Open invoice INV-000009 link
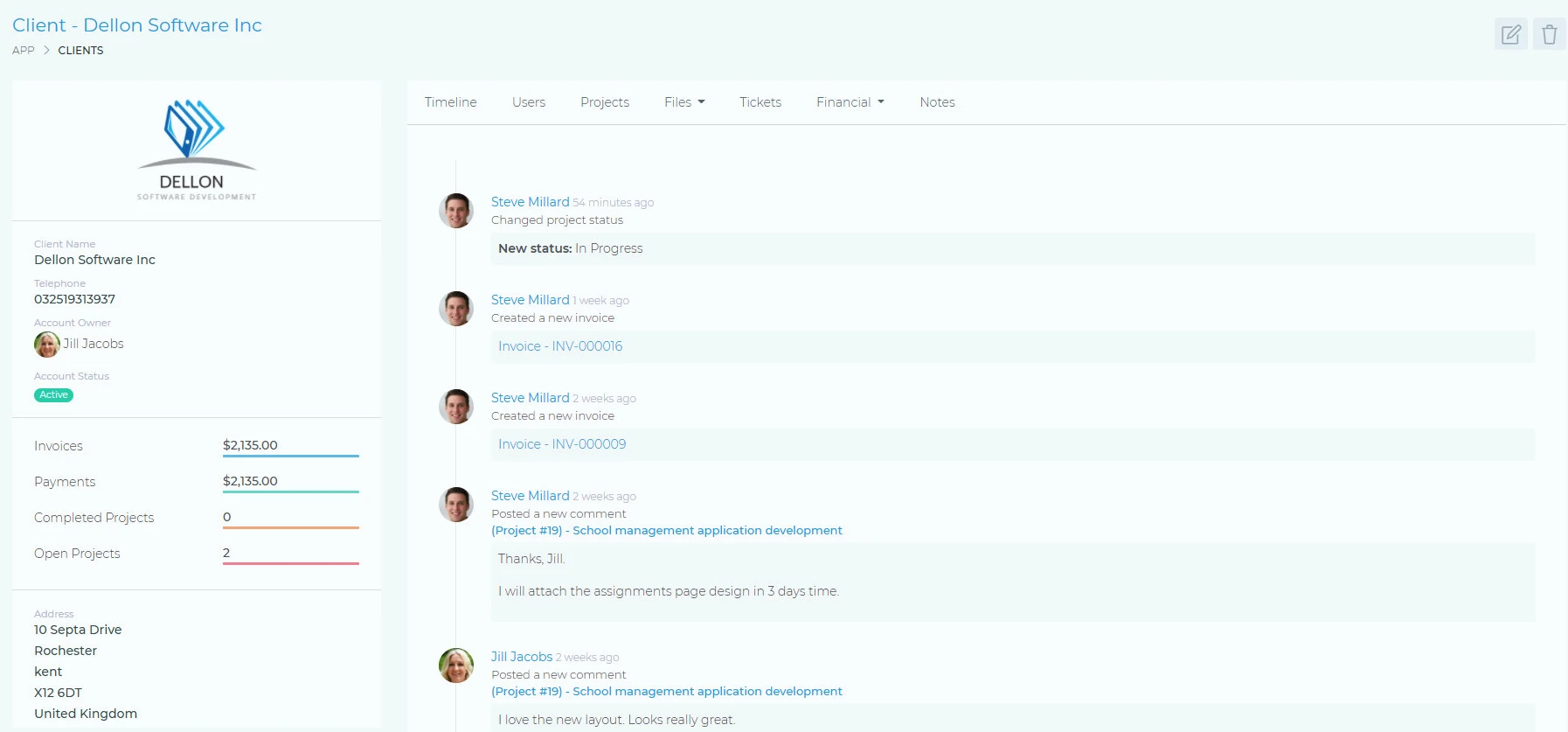Viewport: 1568px width, 732px height. coord(562,444)
